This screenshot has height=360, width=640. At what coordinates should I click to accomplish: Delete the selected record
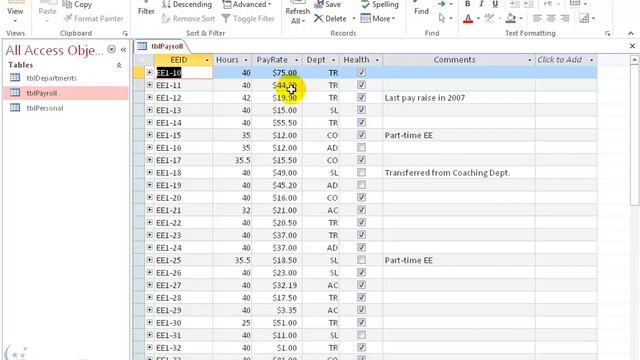point(331,18)
